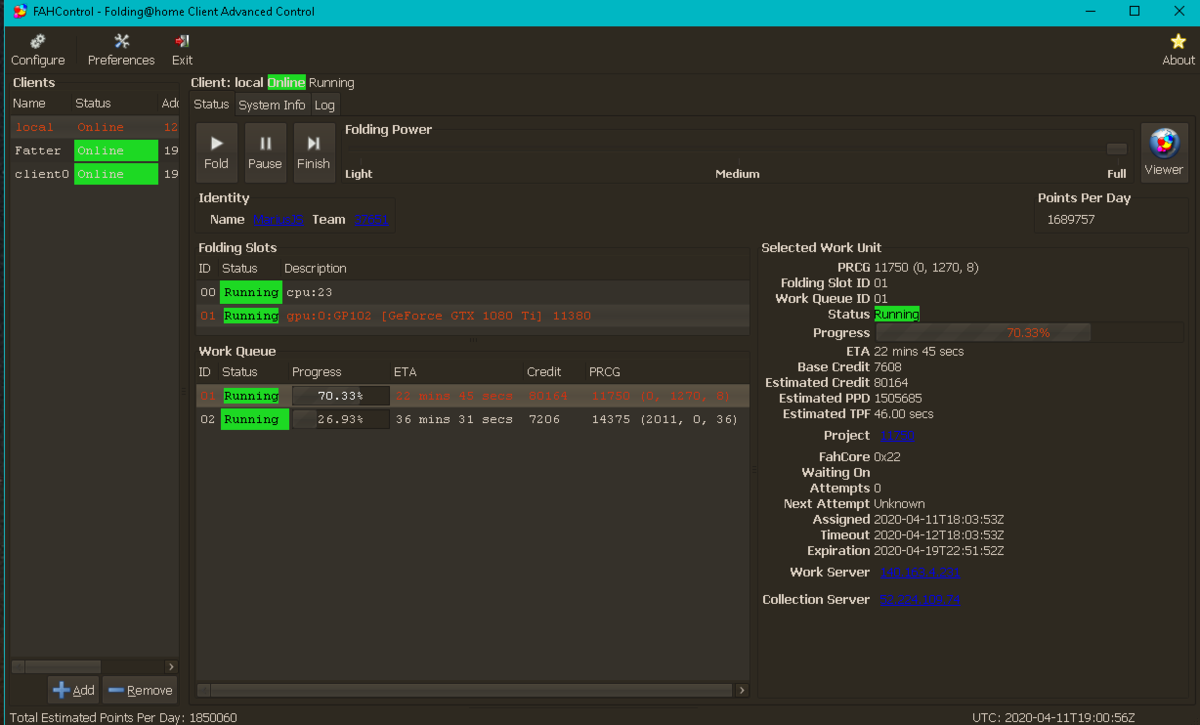
Task: Open the Log tab
Action: [325, 105]
